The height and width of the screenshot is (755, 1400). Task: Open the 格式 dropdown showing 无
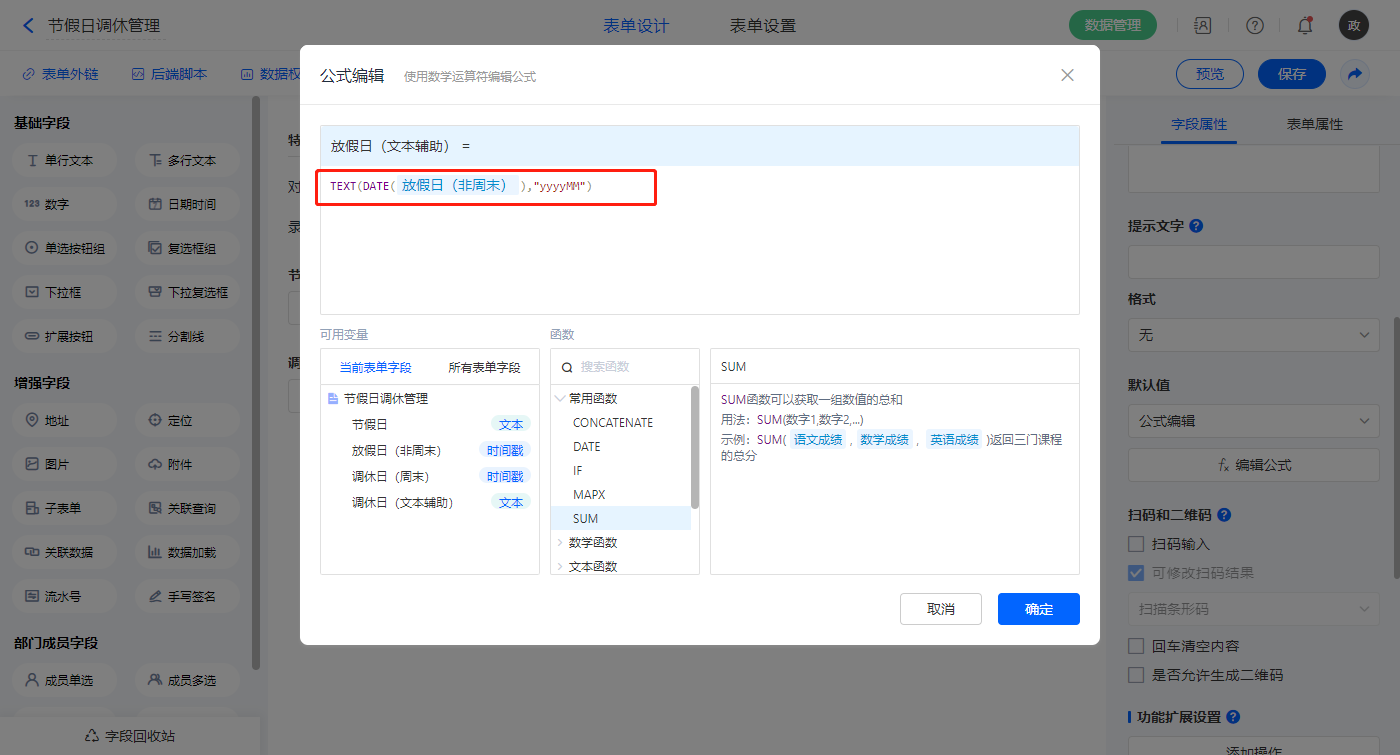pos(1253,335)
